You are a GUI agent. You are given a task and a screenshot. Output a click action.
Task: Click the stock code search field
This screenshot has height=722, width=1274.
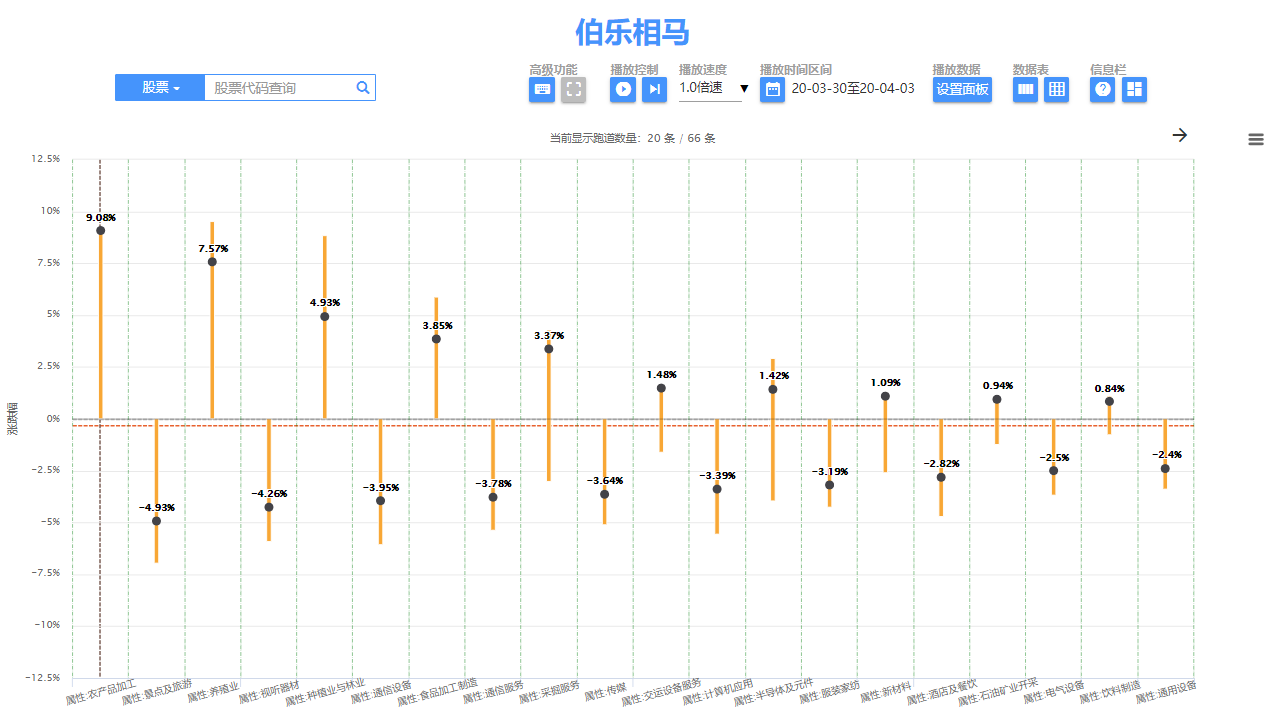(x=280, y=88)
